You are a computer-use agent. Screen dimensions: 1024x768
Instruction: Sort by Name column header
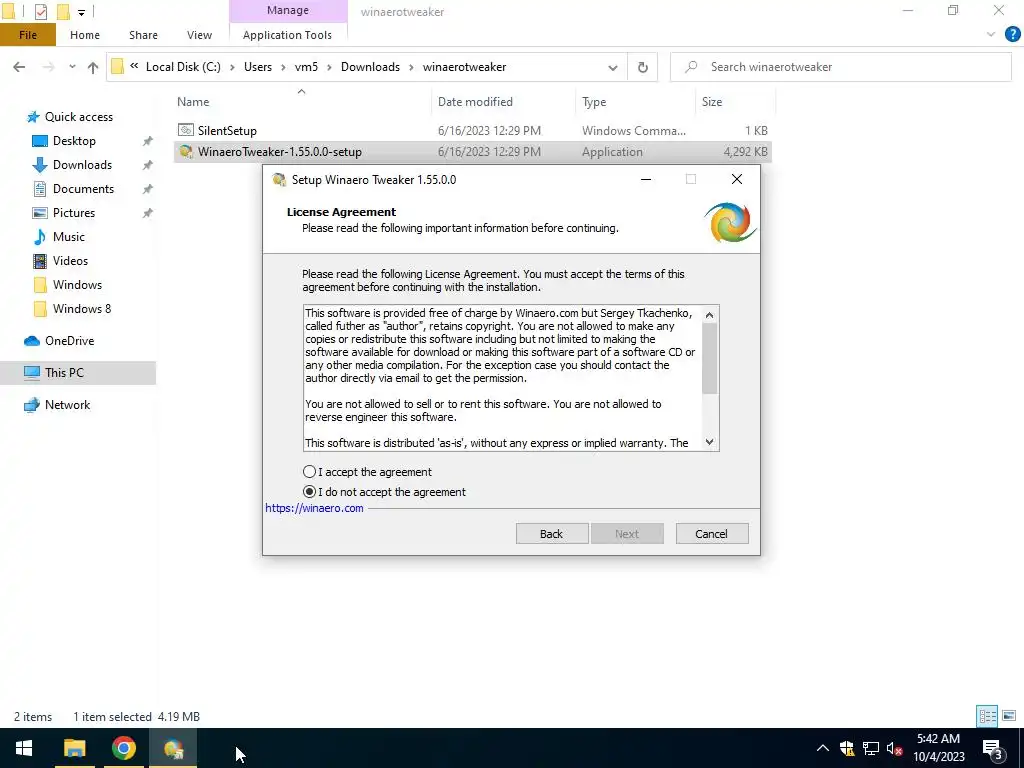click(x=301, y=101)
